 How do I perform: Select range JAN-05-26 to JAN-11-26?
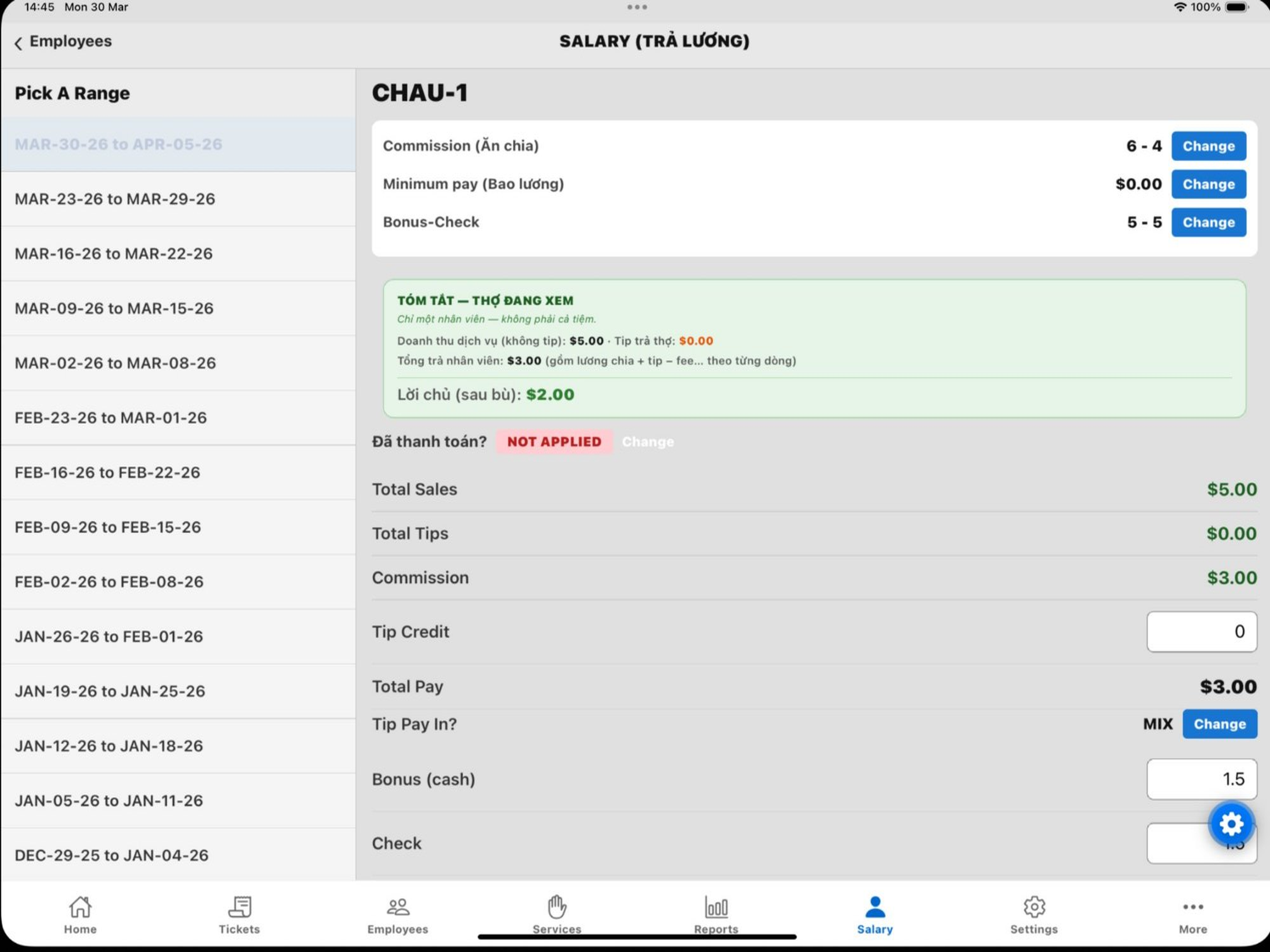(x=178, y=801)
